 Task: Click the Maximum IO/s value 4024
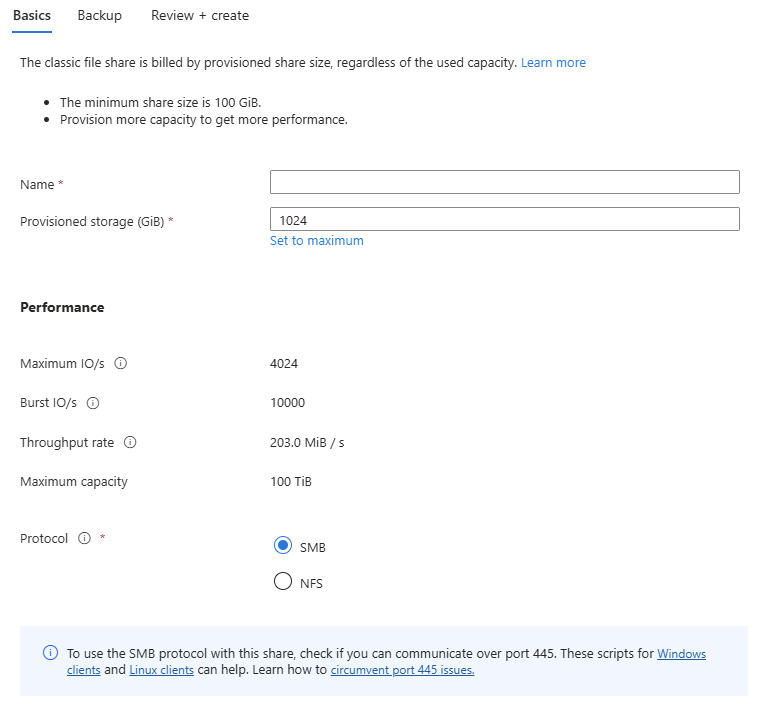284,363
